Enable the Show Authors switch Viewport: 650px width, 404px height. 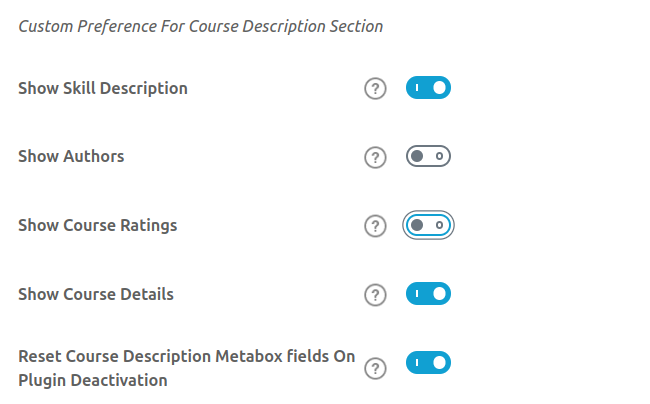428,156
